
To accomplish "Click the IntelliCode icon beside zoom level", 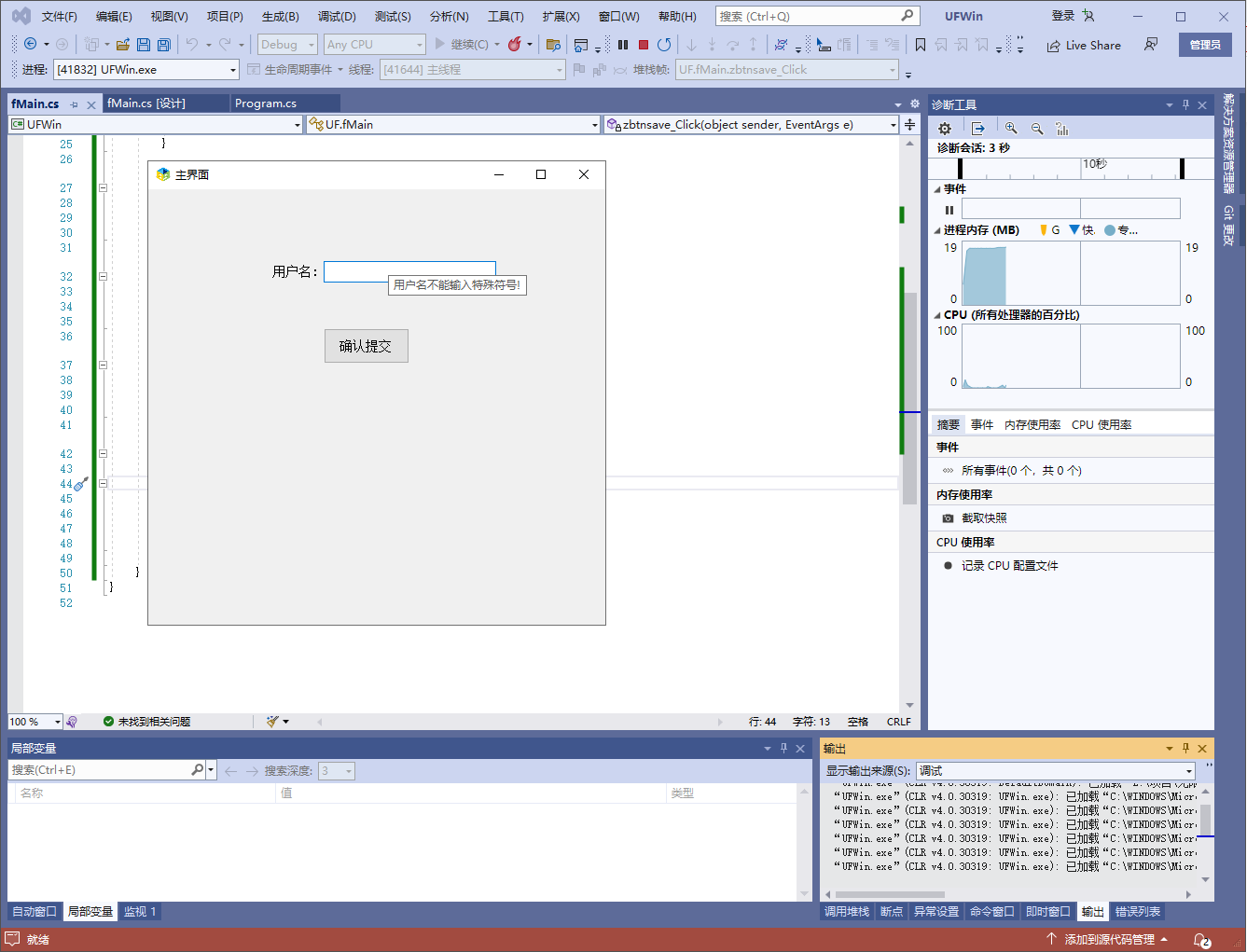I will click(72, 721).
